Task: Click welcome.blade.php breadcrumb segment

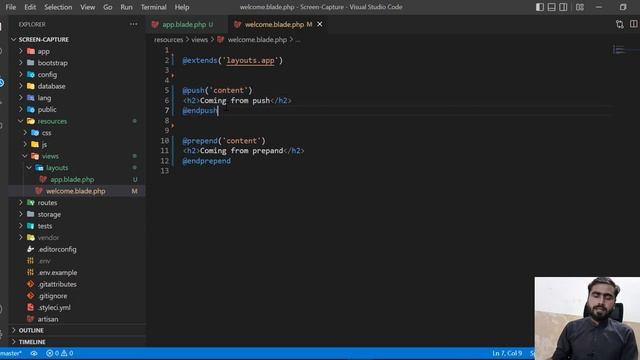Action: tap(257, 40)
